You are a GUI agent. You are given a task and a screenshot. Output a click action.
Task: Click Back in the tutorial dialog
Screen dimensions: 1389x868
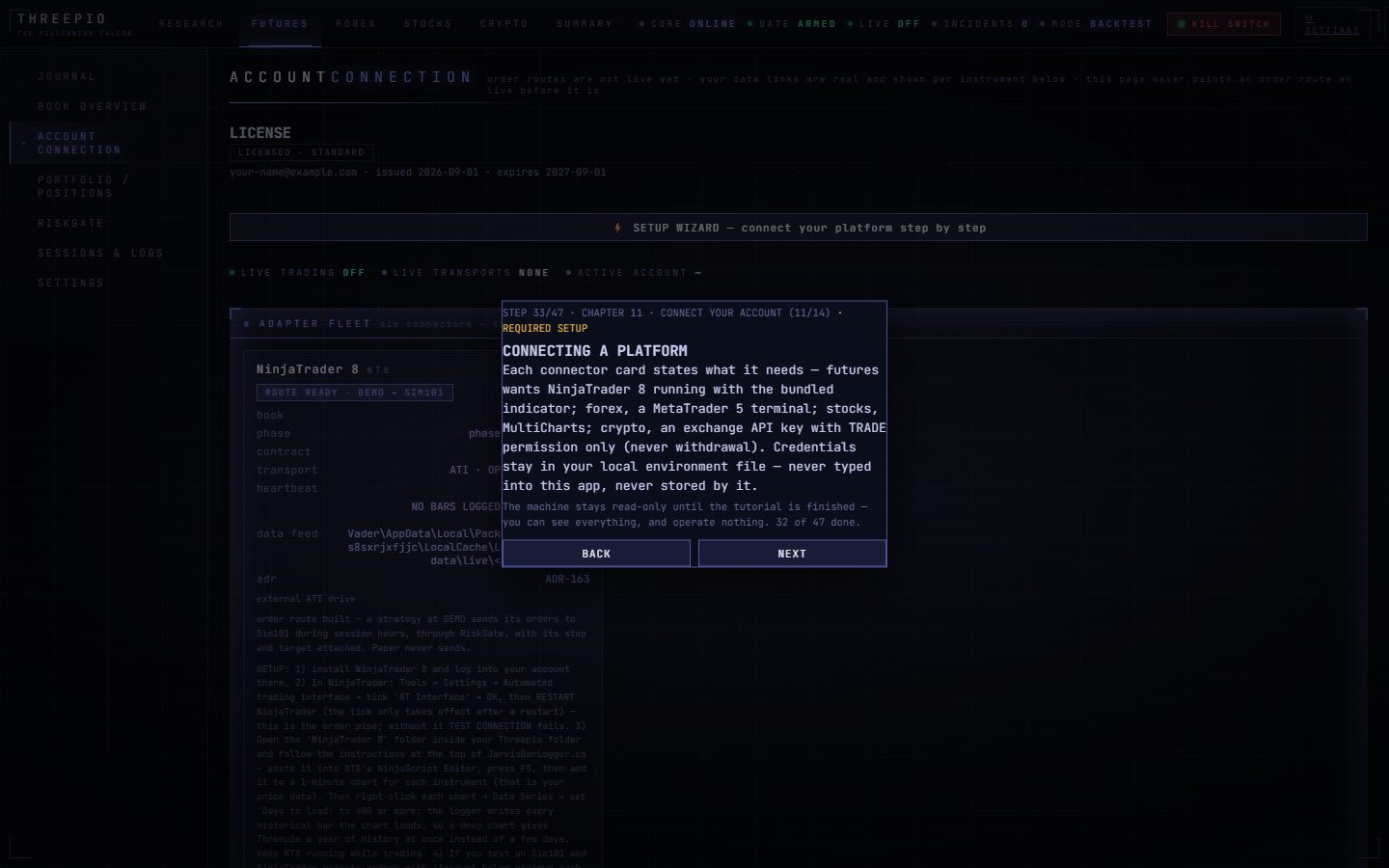[596, 554]
